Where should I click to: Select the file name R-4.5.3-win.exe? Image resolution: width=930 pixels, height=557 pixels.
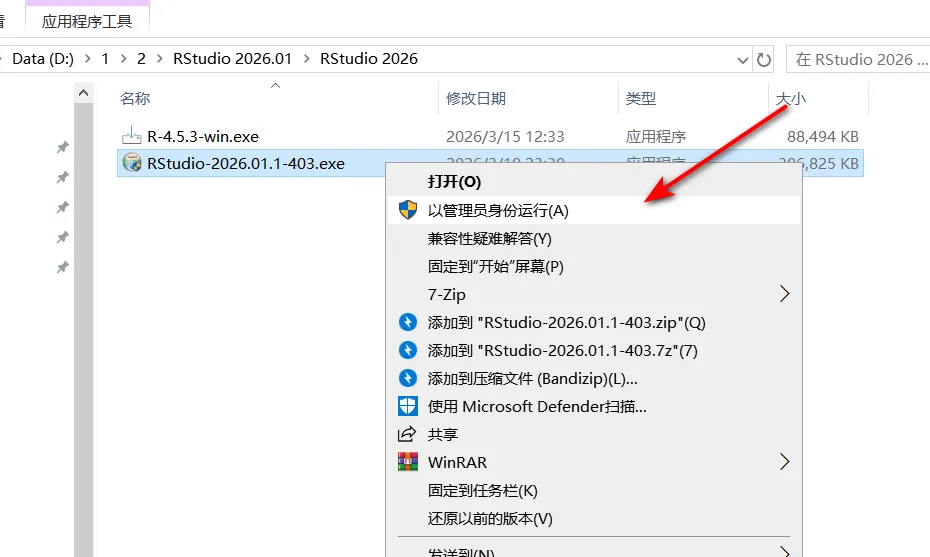(x=203, y=136)
